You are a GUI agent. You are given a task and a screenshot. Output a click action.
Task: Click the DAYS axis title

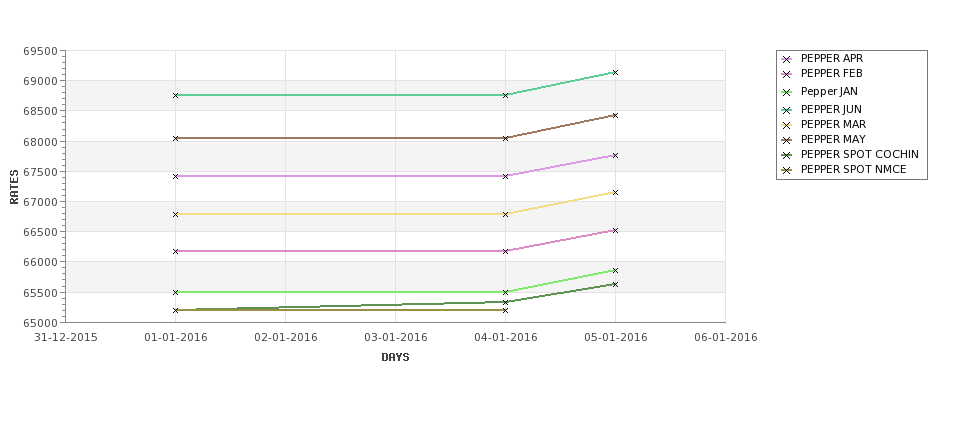point(395,358)
